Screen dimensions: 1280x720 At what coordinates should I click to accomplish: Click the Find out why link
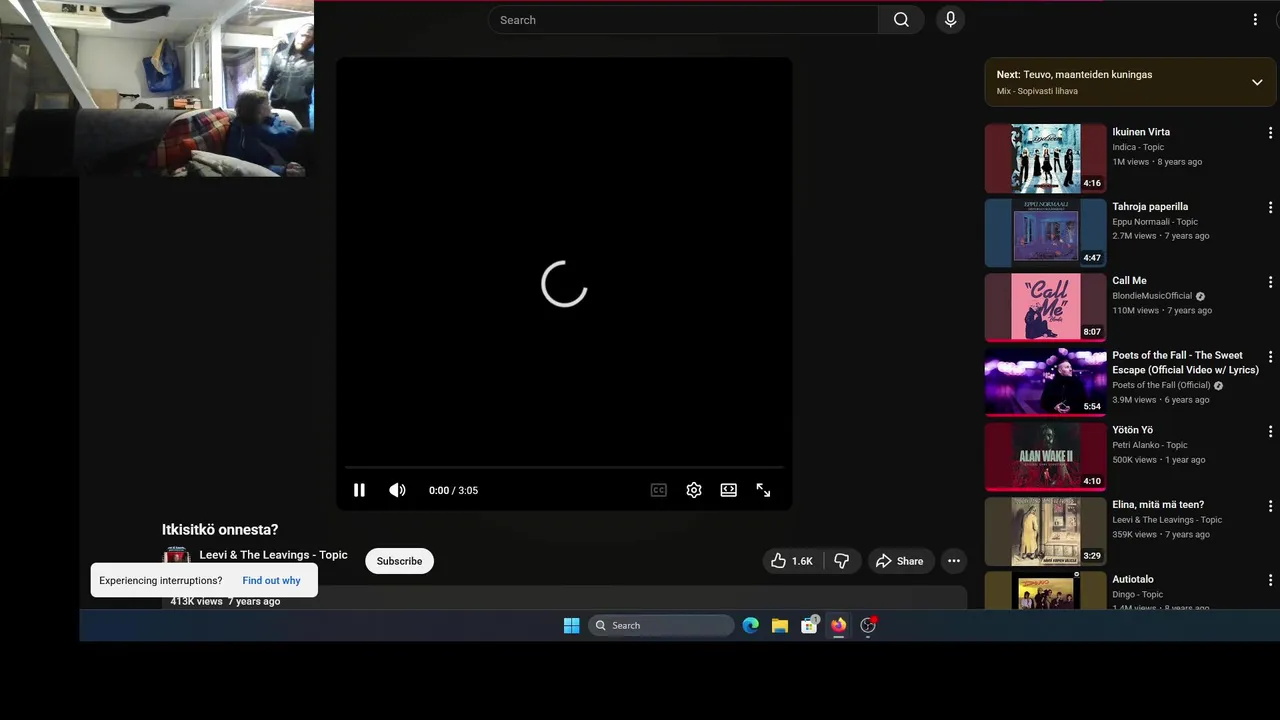point(271,581)
